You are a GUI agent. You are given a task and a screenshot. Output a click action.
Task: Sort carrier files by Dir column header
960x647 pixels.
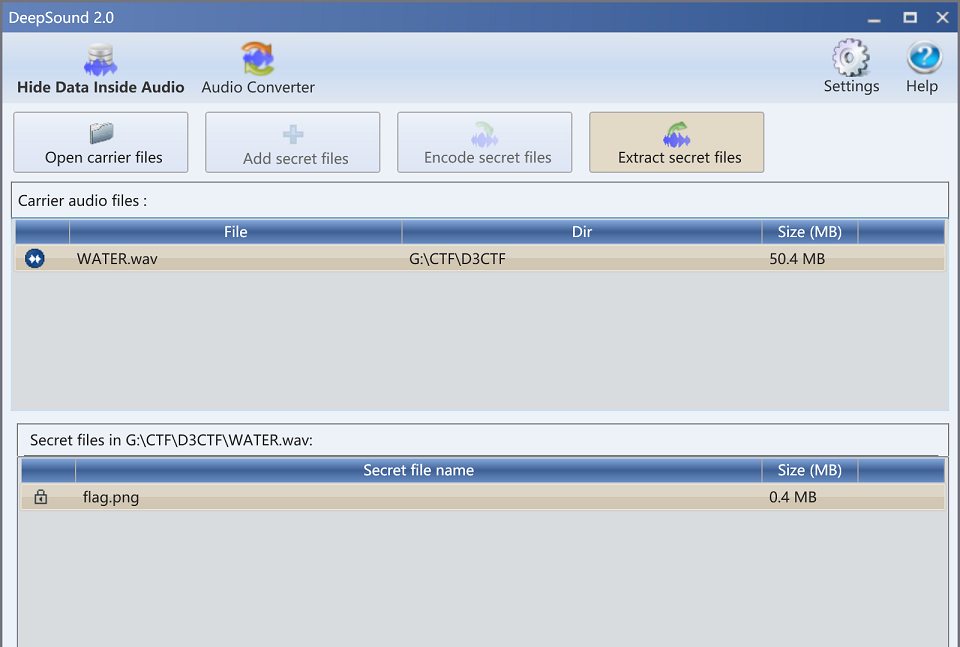(582, 232)
